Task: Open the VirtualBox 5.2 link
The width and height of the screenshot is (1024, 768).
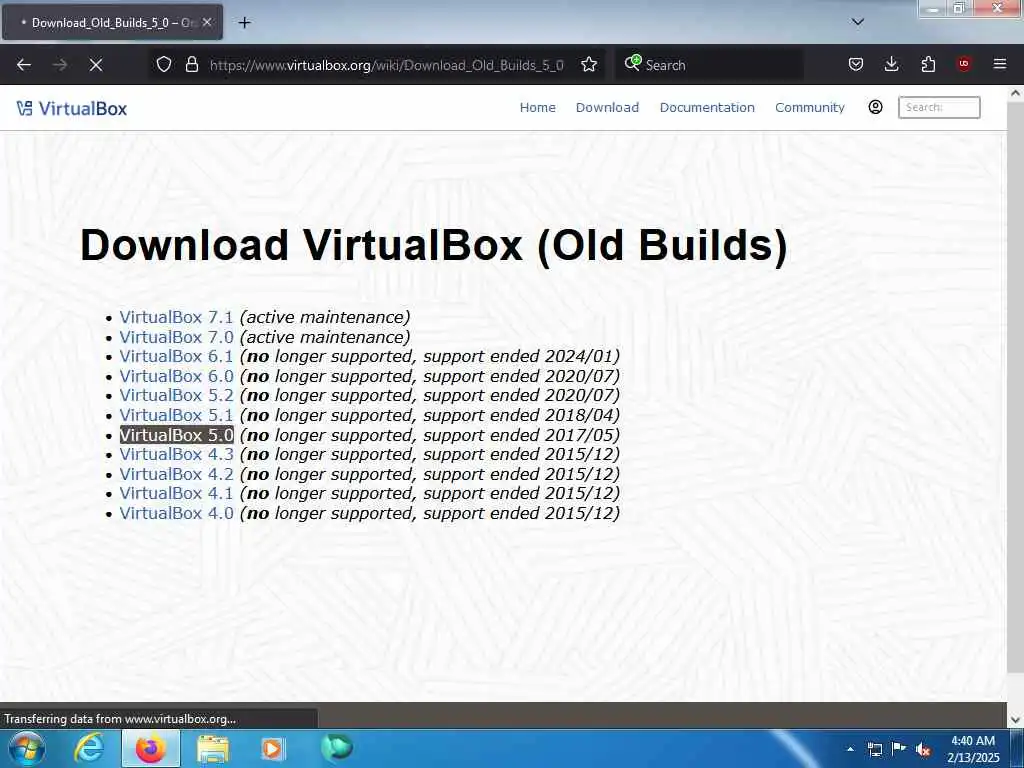Action: (x=176, y=396)
